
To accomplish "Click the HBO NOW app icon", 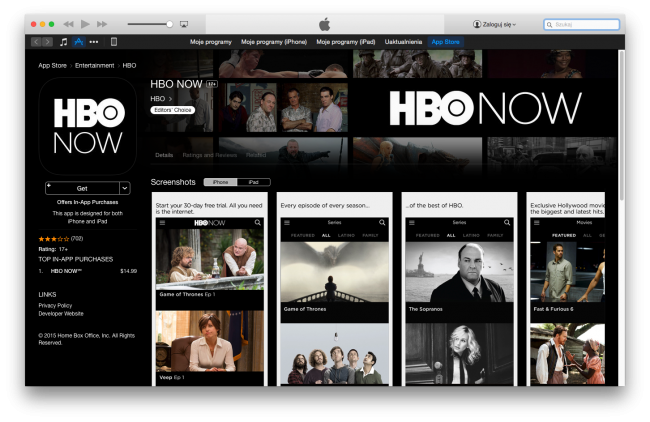I will [x=88, y=126].
